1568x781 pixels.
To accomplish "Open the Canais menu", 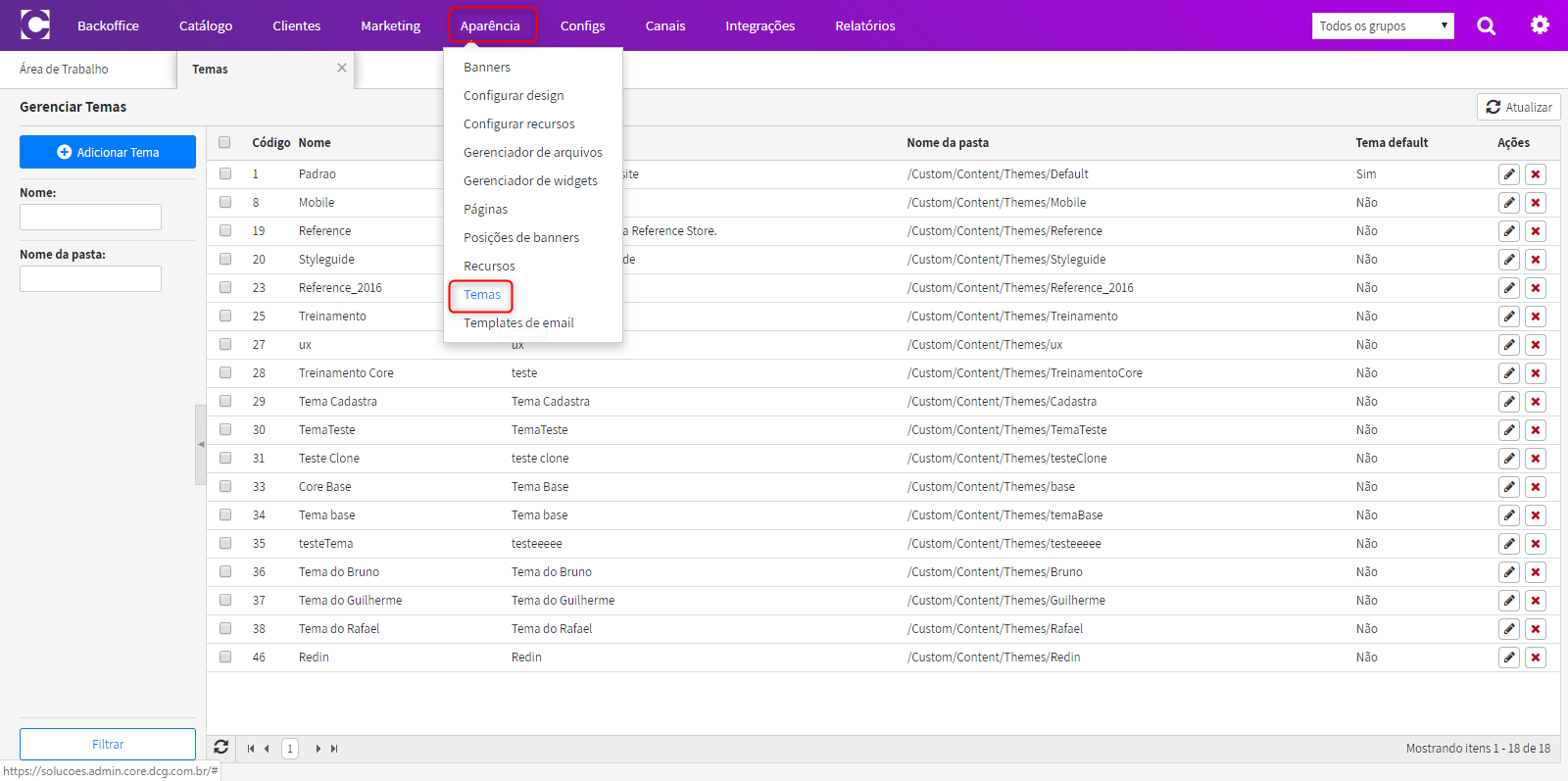I will click(665, 25).
